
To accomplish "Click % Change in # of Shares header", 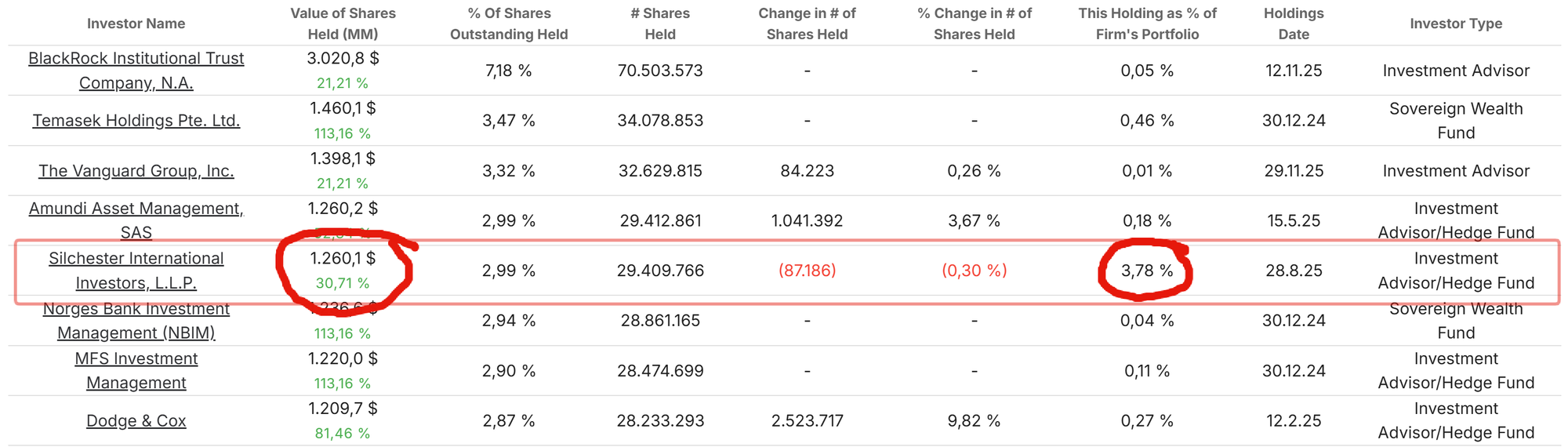I will click(975, 24).
